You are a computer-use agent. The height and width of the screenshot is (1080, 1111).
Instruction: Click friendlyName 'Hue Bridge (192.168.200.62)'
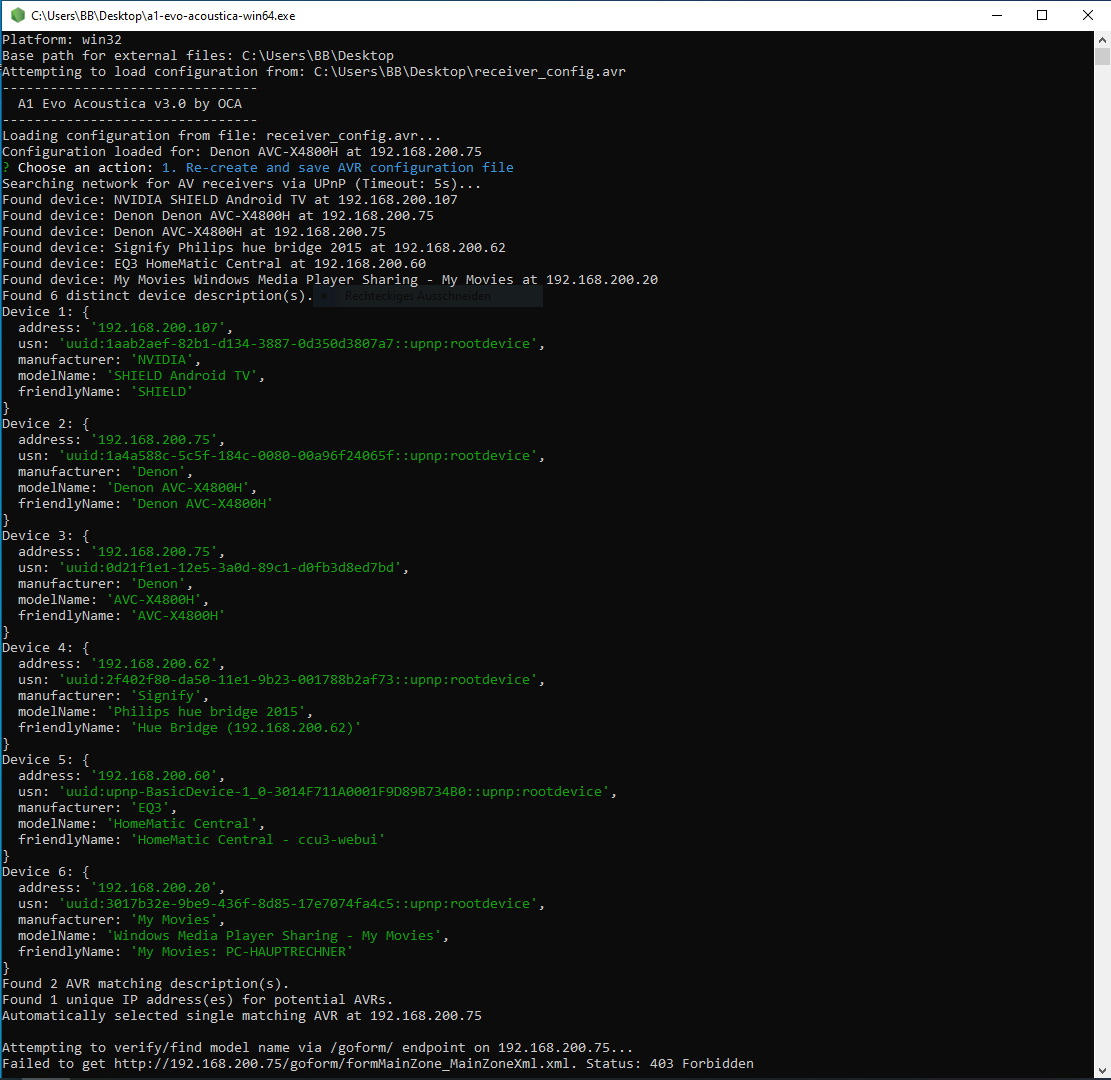click(246, 728)
